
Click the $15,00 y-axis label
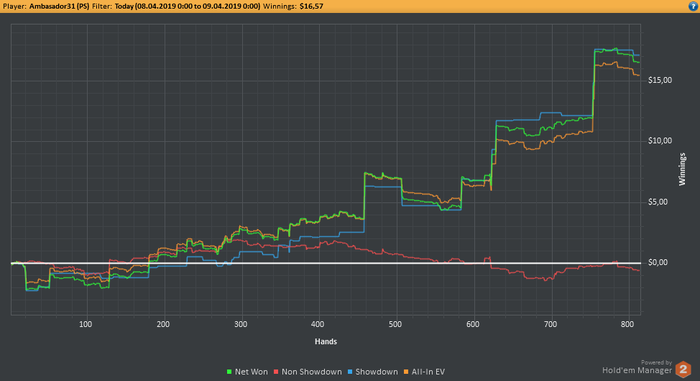tap(660, 80)
